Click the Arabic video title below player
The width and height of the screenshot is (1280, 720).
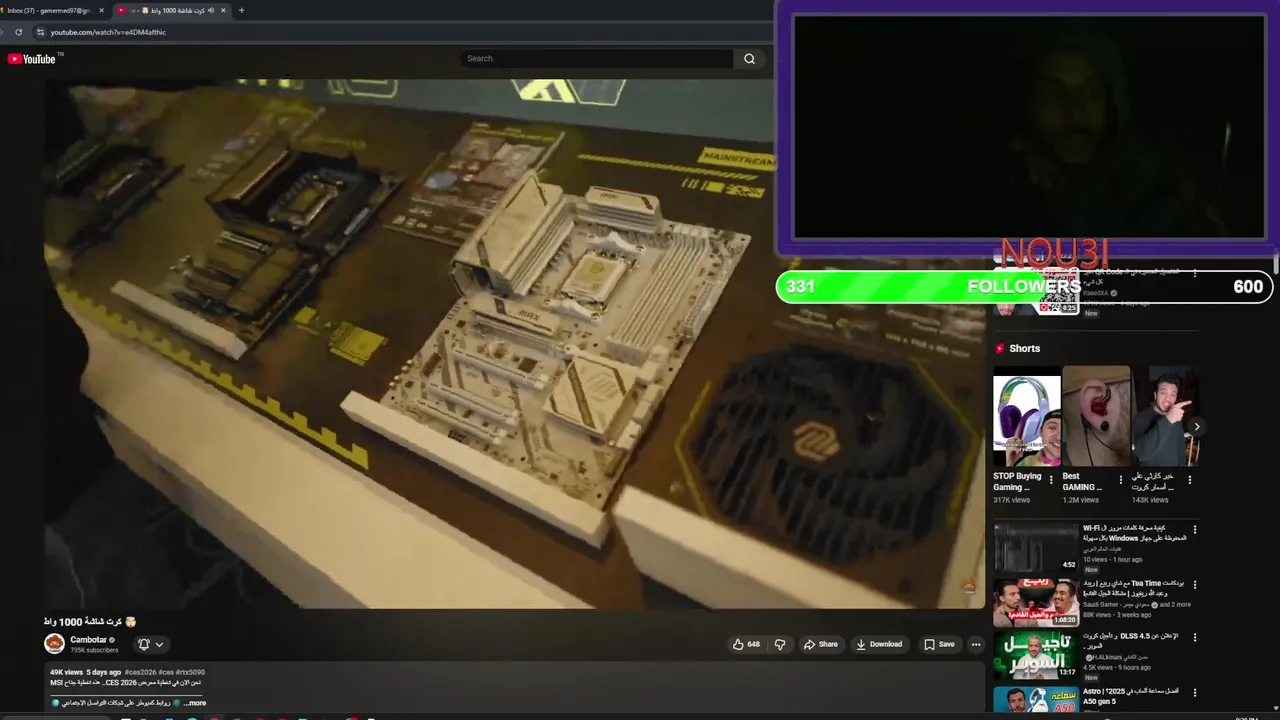click(90, 622)
